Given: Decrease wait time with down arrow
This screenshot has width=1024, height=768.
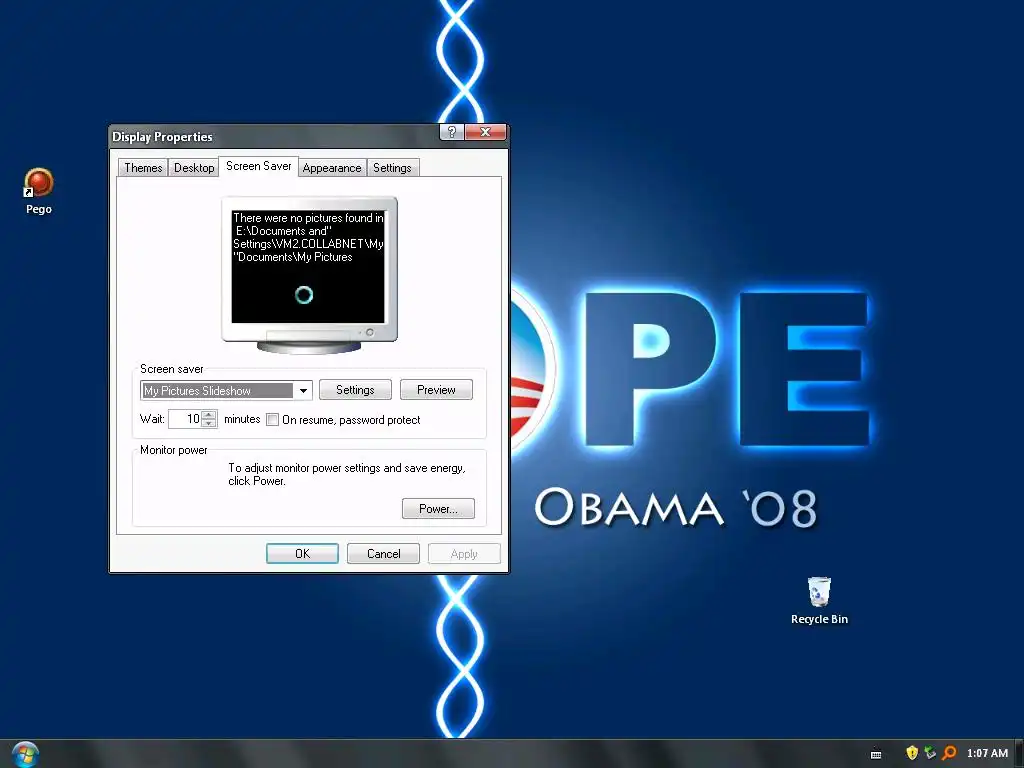Looking at the screenshot, I should [209, 423].
